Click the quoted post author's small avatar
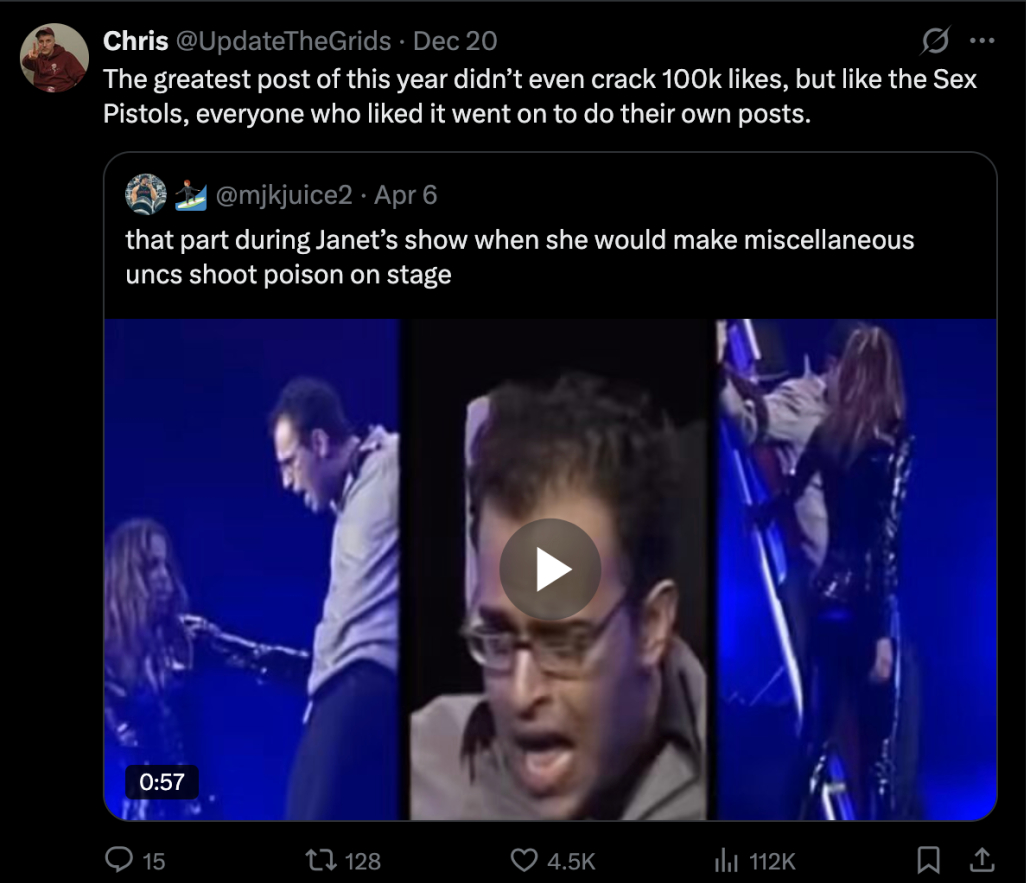The height and width of the screenshot is (883, 1026). click(x=144, y=194)
